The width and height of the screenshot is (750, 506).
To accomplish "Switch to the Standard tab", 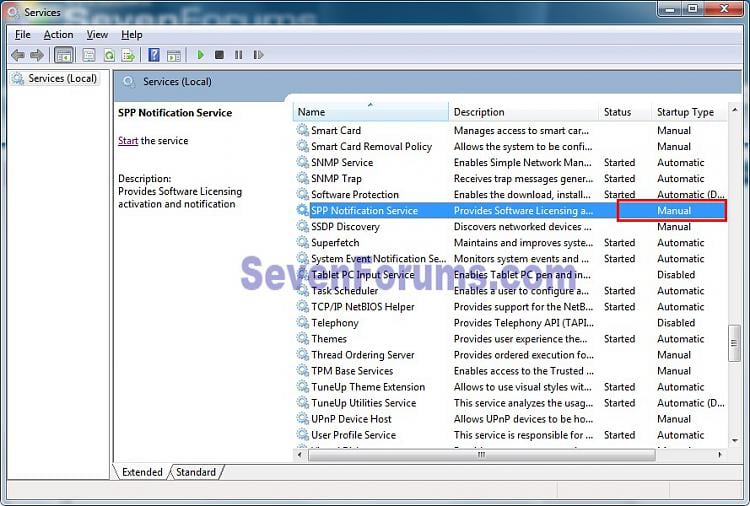I will (196, 472).
